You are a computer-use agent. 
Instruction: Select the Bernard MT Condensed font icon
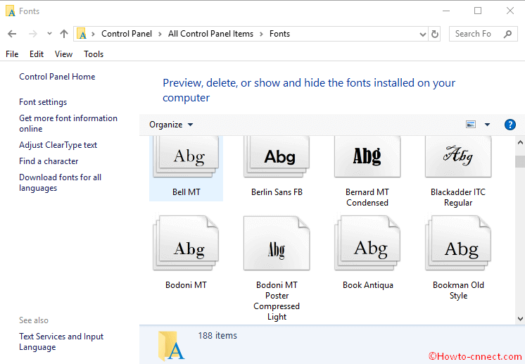tap(367, 157)
